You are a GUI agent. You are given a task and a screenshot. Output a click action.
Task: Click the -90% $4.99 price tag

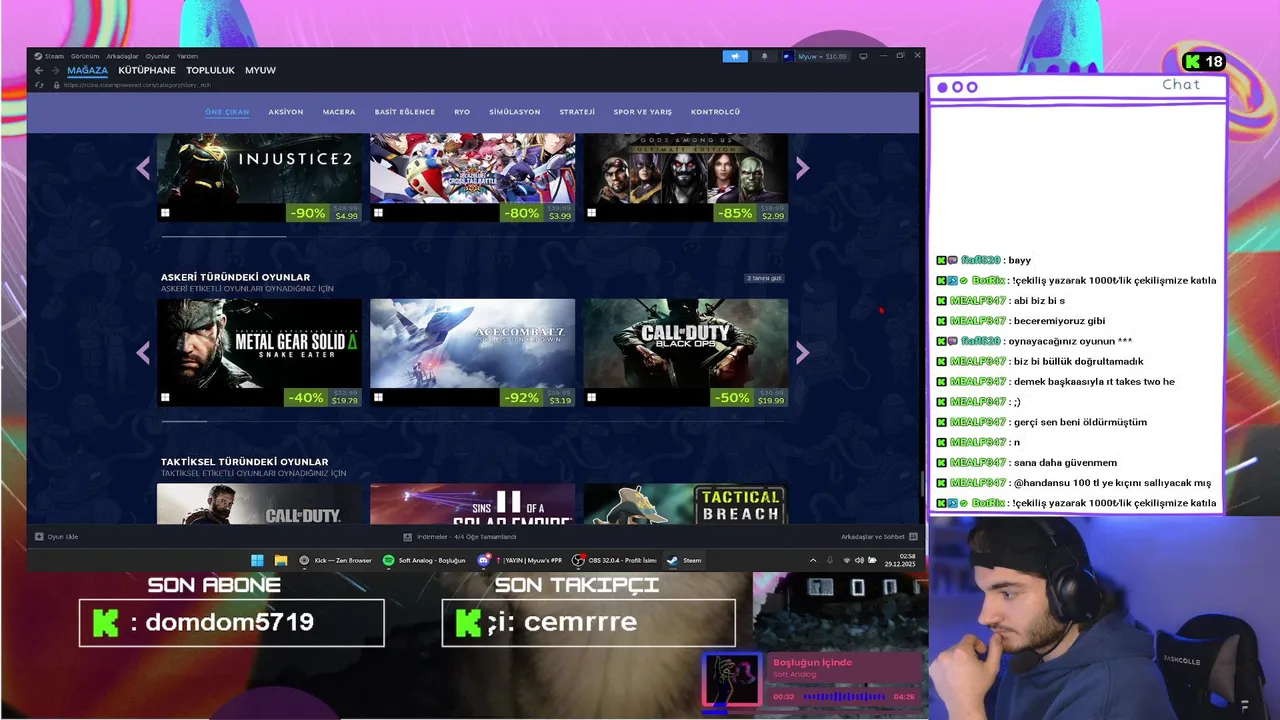[324, 213]
